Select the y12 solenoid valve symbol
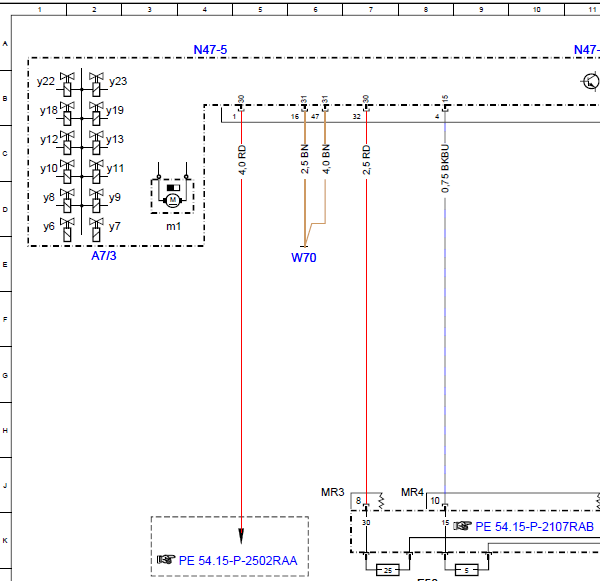 [x=67, y=143]
